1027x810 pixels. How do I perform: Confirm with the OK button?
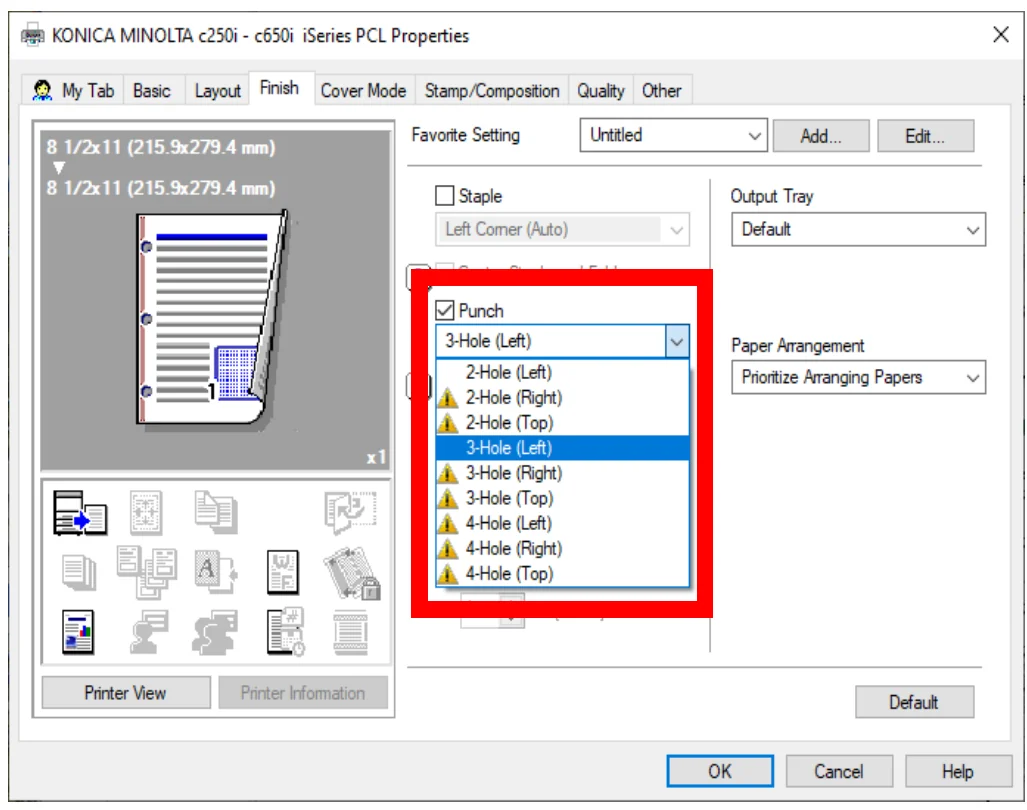click(720, 771)
